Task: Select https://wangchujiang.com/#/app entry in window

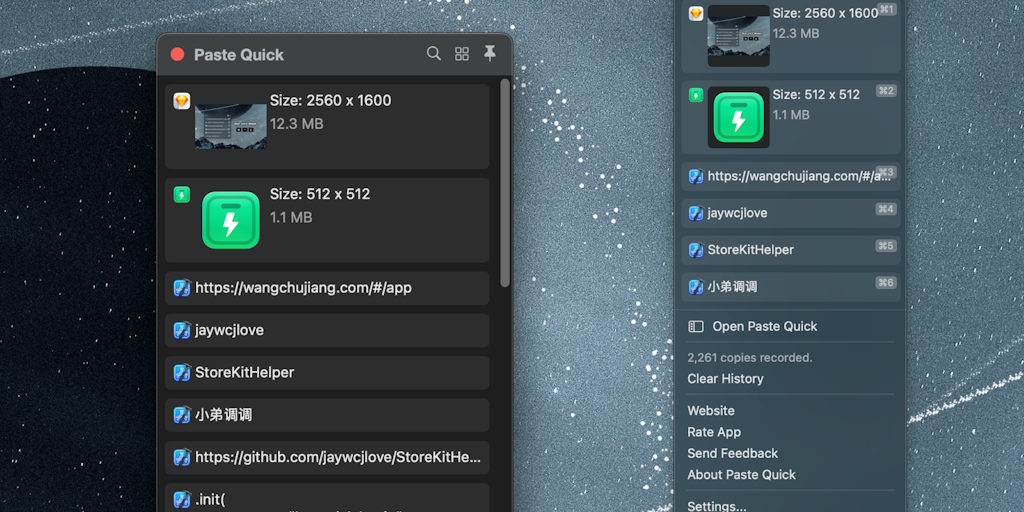Action: (327, 288)
